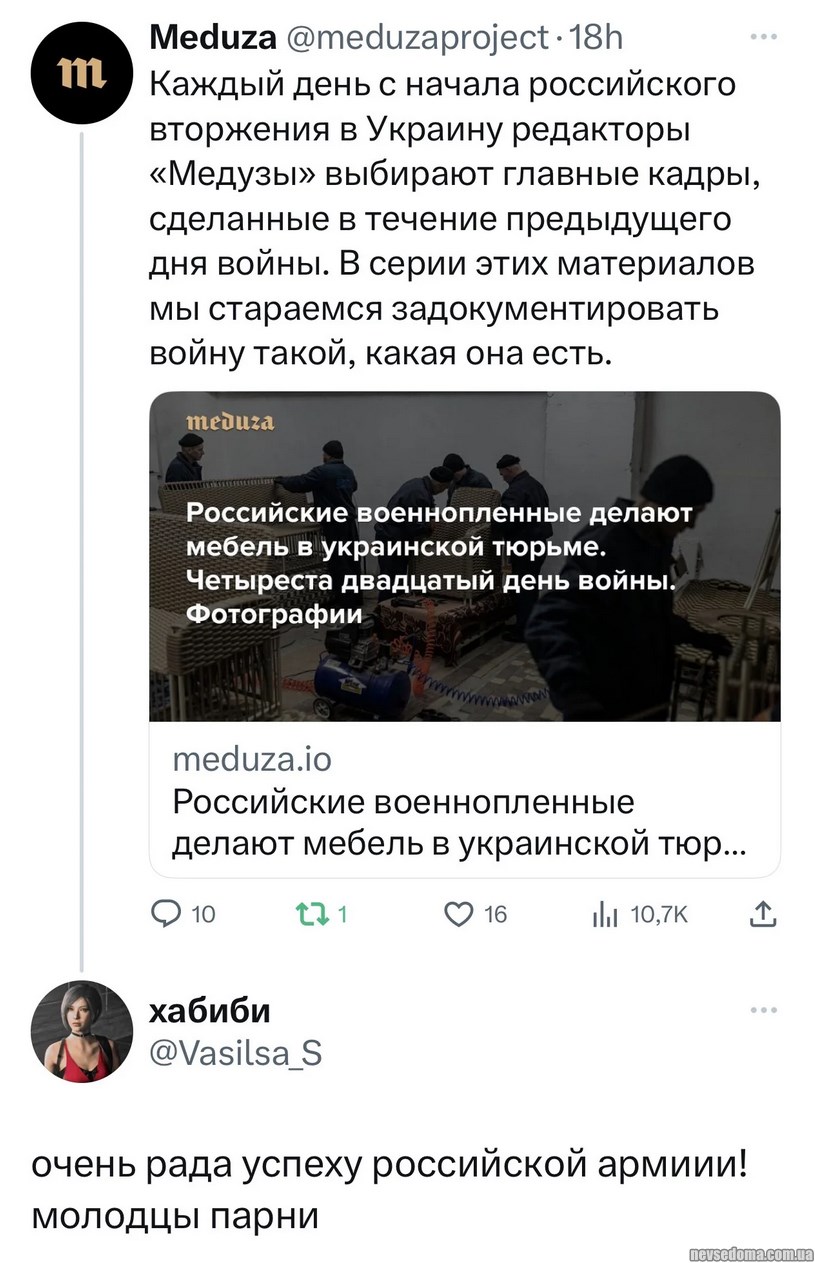
Task: Open the meduza.io domain link
Action: pos(252,760)
